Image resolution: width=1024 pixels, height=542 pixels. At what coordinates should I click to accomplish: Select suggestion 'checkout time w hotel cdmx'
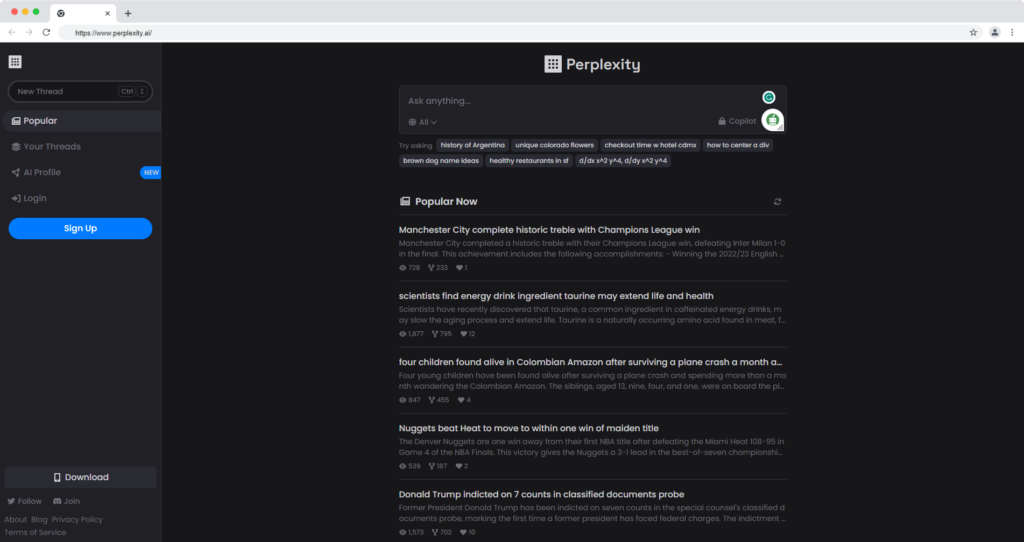pyautogui.click(x=650, y=145)
